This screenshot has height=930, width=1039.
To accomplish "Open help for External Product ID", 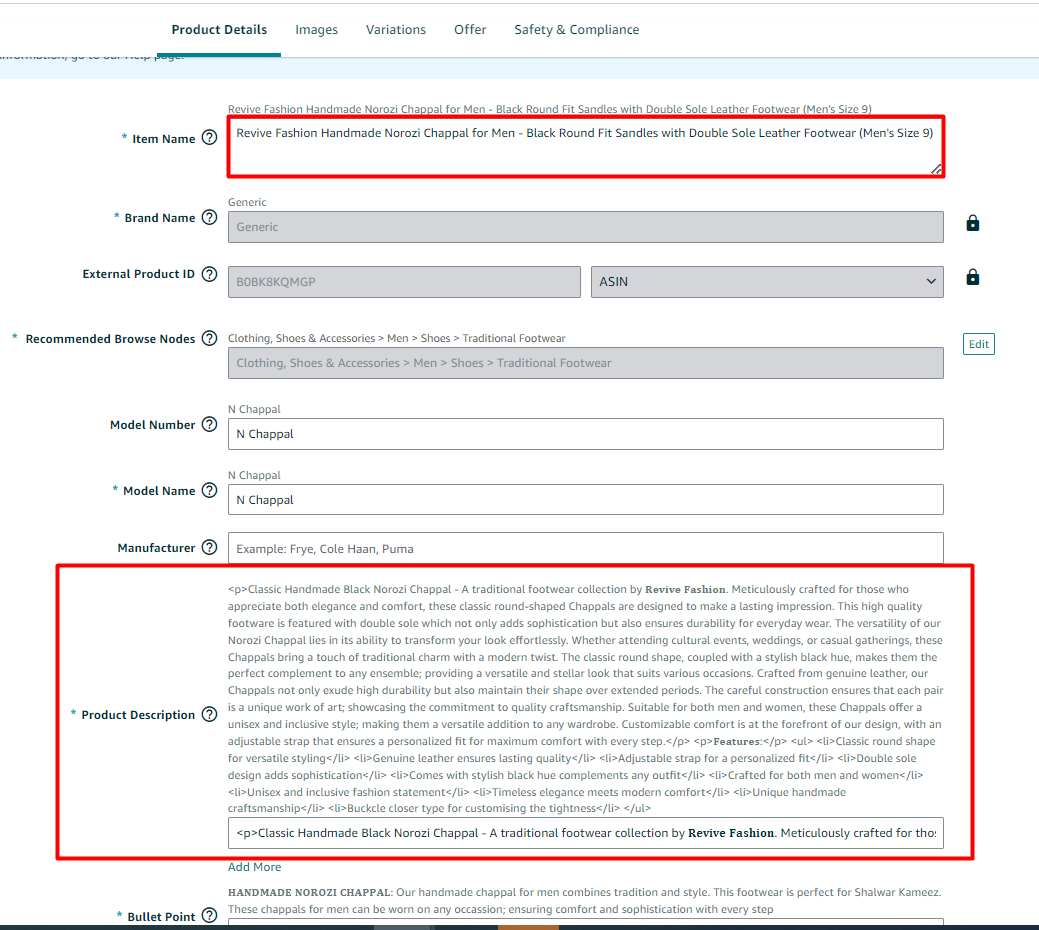I will pos(209,274).
